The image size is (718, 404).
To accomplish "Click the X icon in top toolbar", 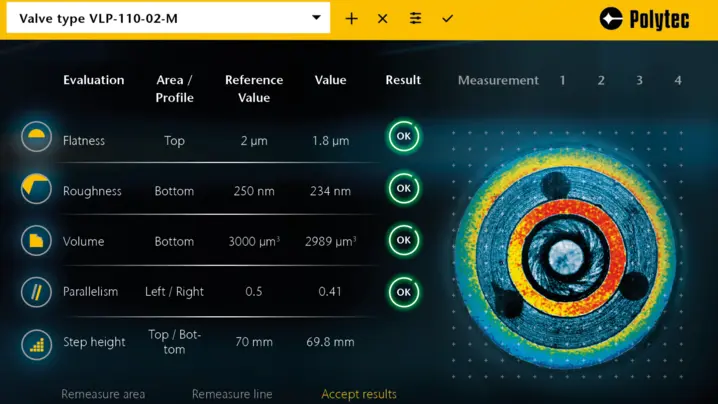I will 383,18.
